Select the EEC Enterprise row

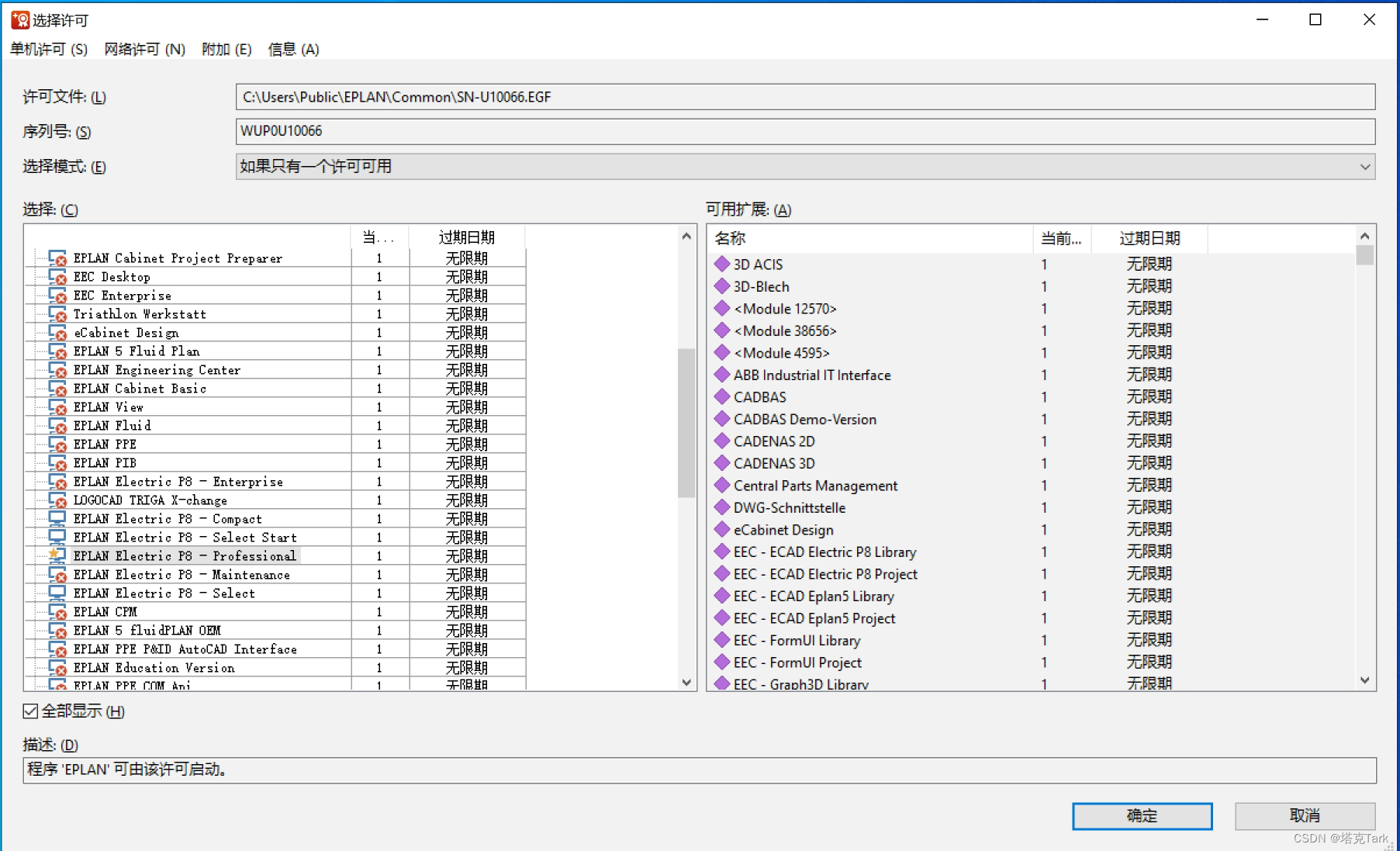275,296
